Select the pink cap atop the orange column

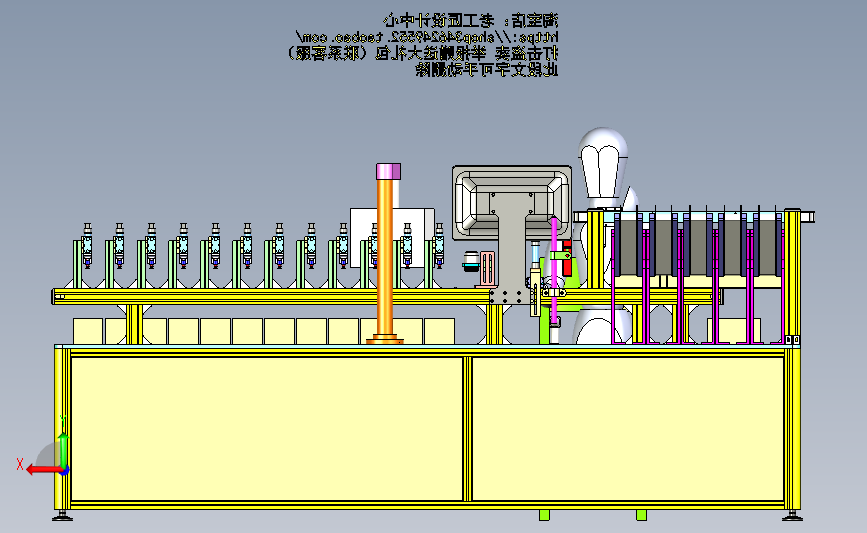pos(388,171)
